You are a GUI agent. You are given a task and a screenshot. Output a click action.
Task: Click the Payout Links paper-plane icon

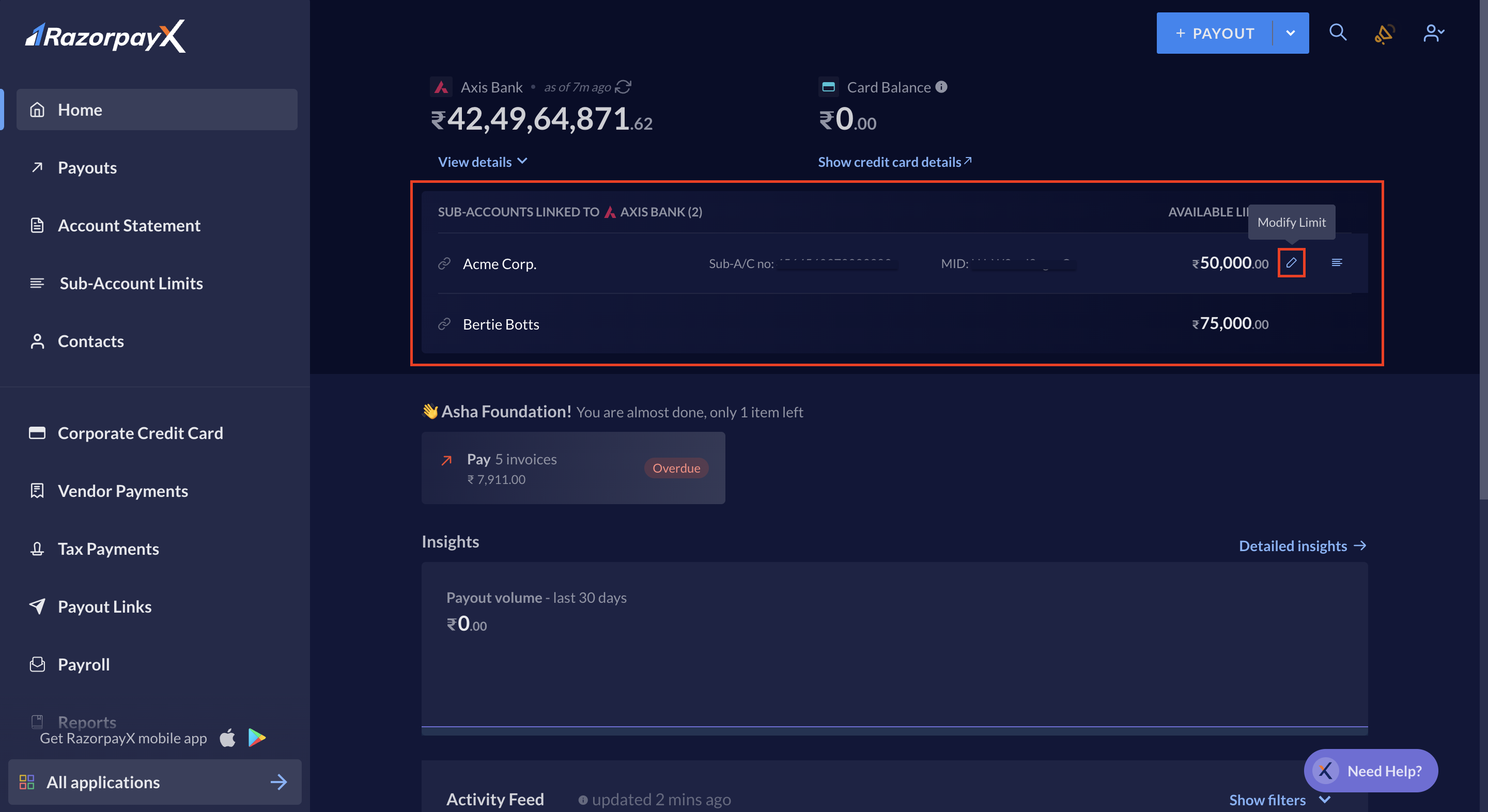[x=37, y=606]
